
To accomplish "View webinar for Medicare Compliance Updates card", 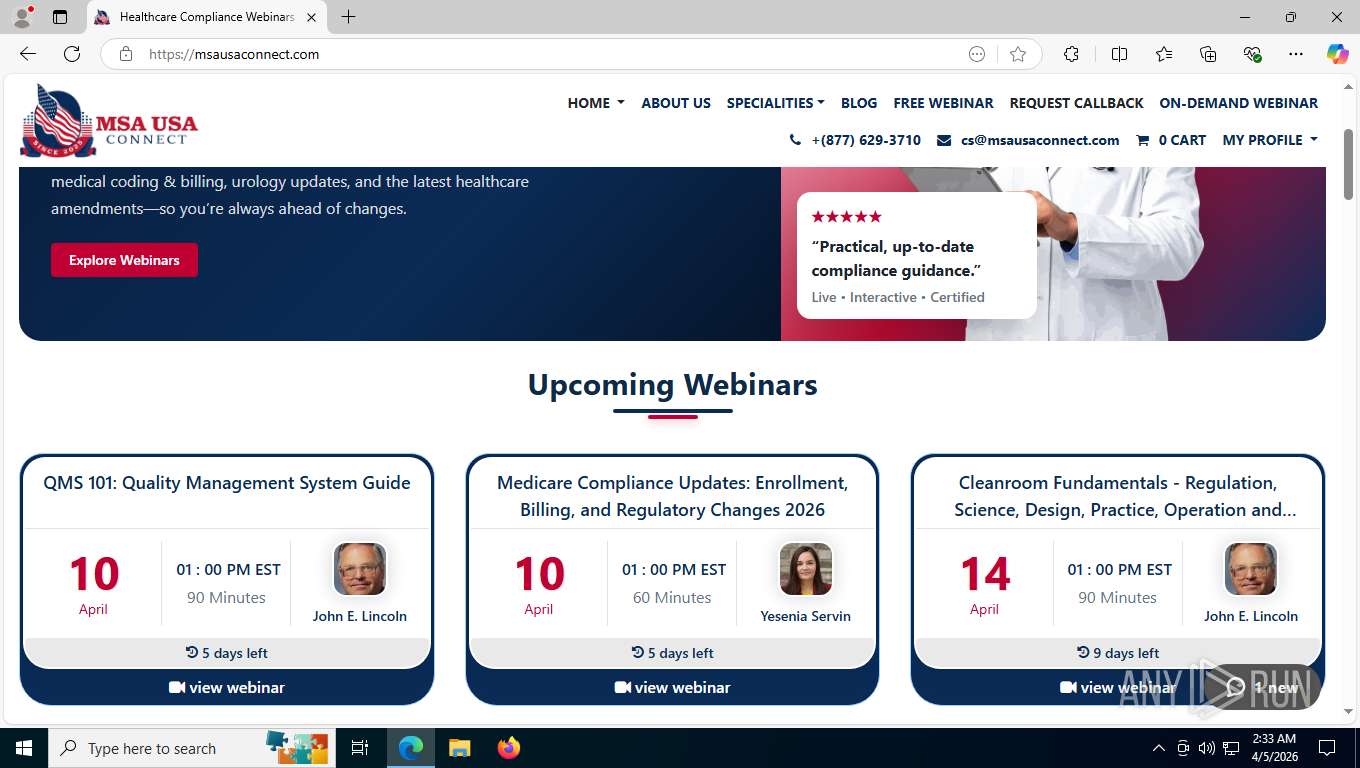I will (x=672, y=687).
